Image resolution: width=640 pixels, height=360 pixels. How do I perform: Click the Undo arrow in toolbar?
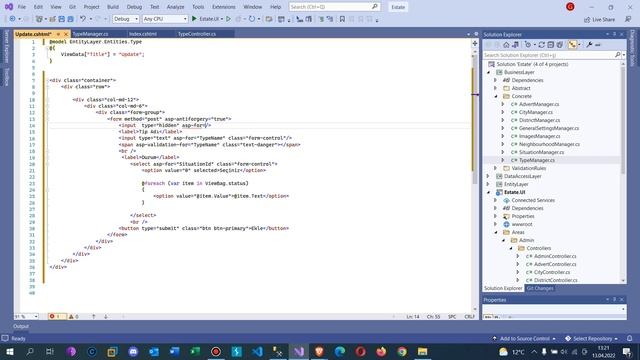(x=83, y=19)
